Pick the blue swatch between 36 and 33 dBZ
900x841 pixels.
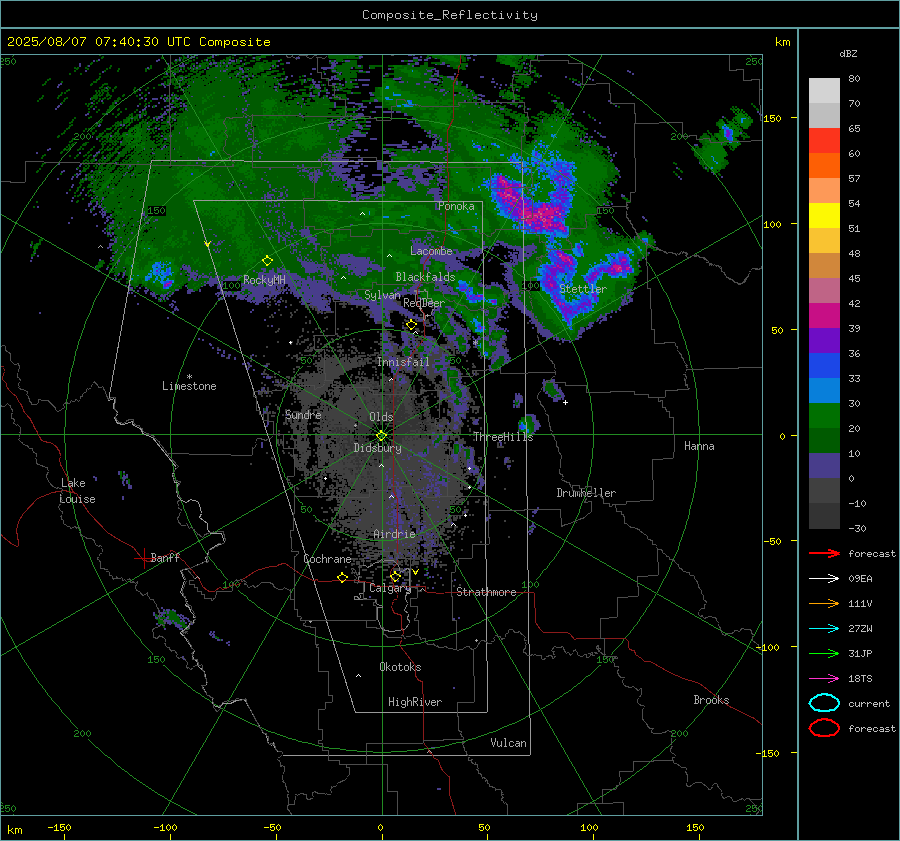tap(824, 366)
